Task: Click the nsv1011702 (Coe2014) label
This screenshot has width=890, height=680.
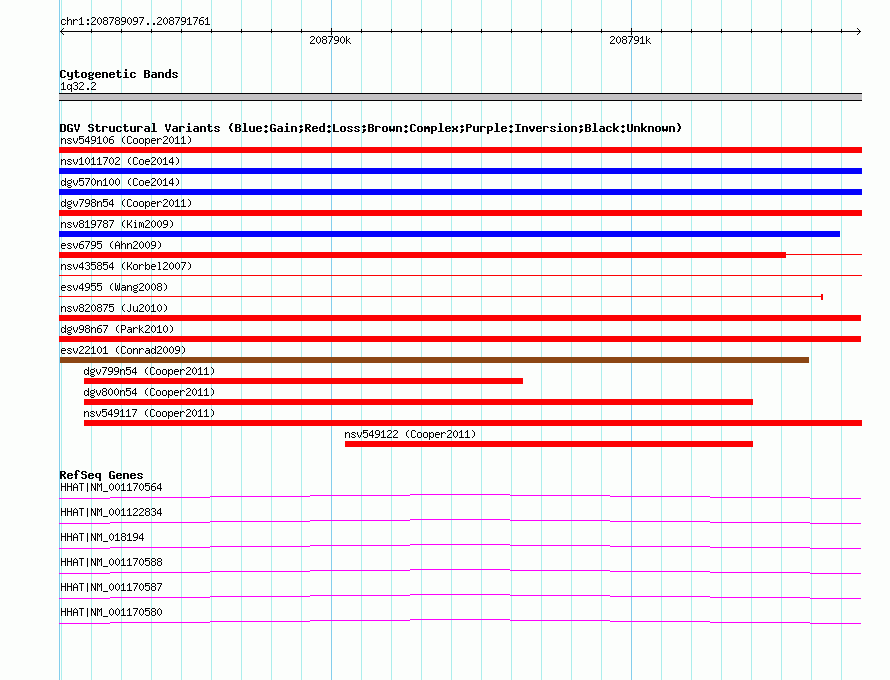Action: tap(120, 161)
